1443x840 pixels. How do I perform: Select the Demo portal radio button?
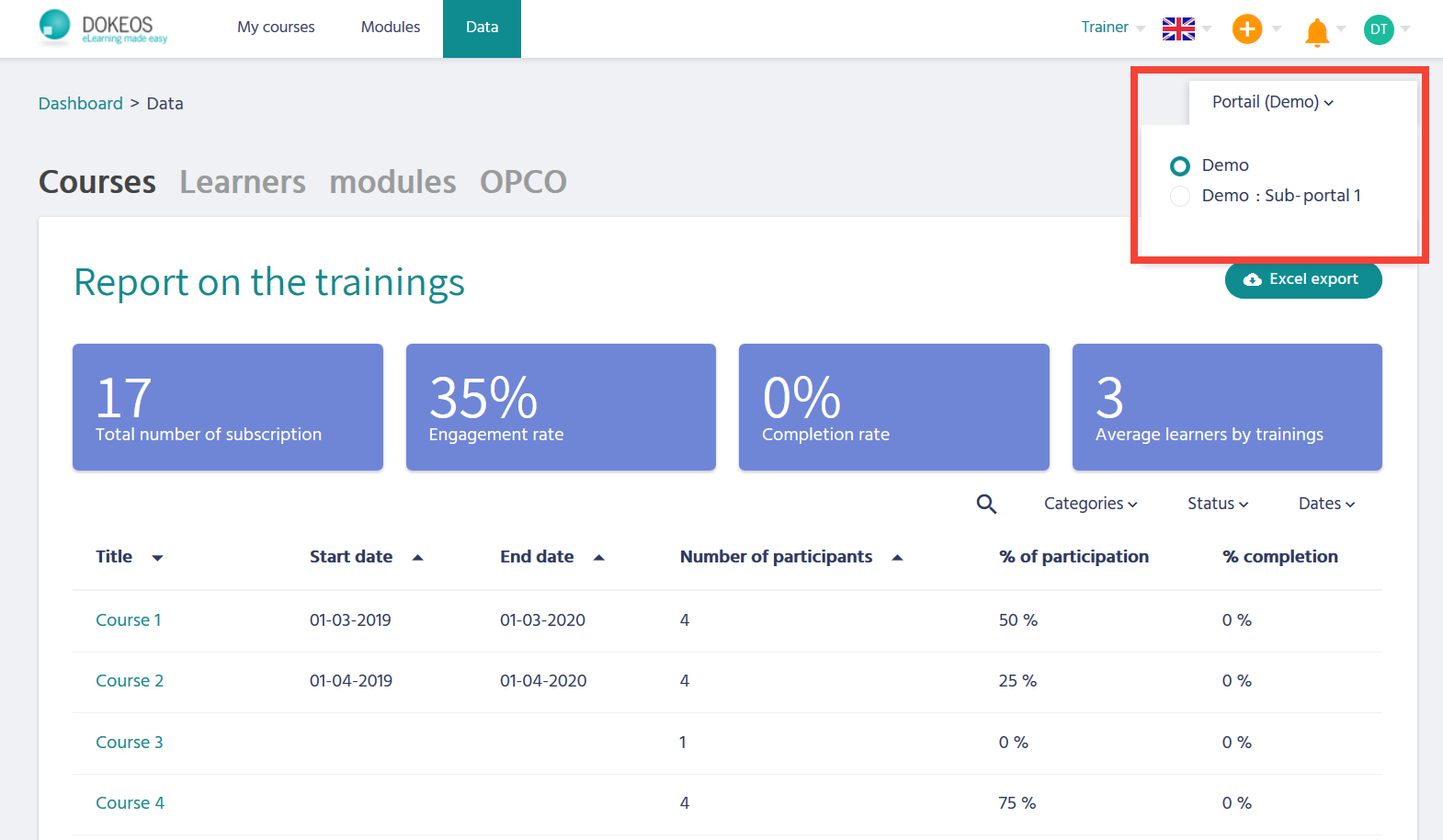1180,166
